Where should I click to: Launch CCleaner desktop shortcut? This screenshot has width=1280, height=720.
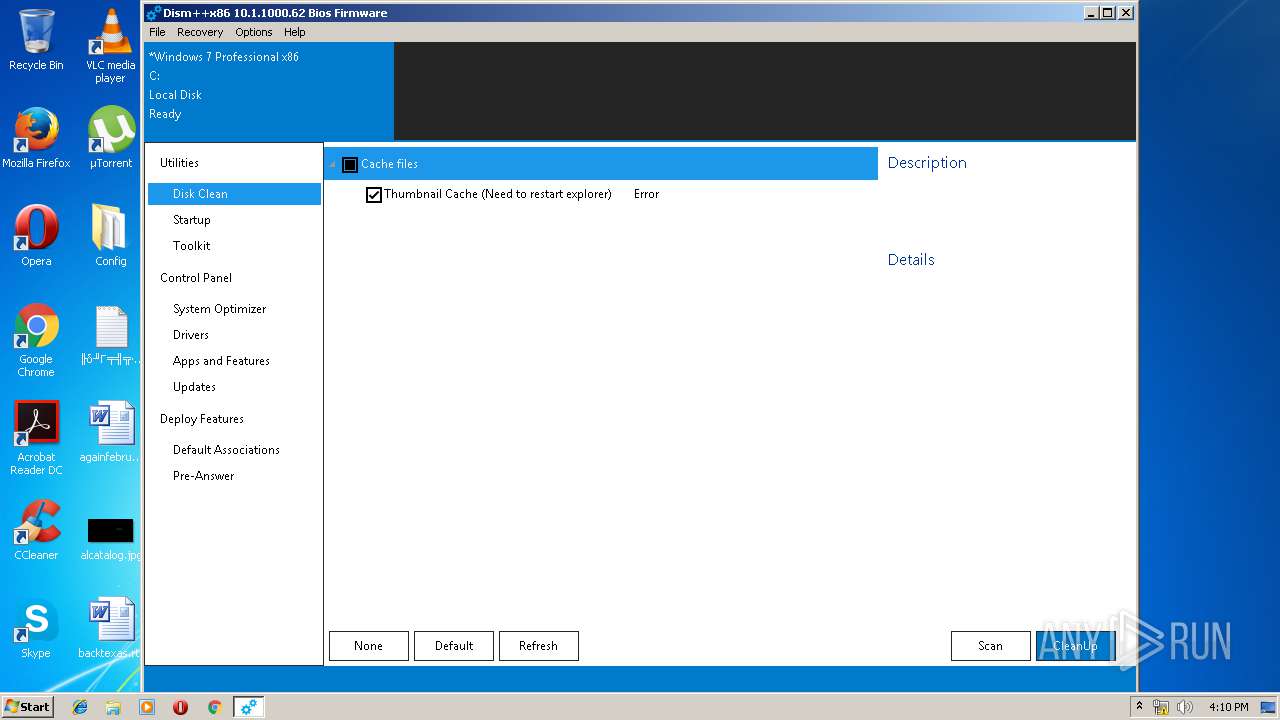click(x=36, y=530)
